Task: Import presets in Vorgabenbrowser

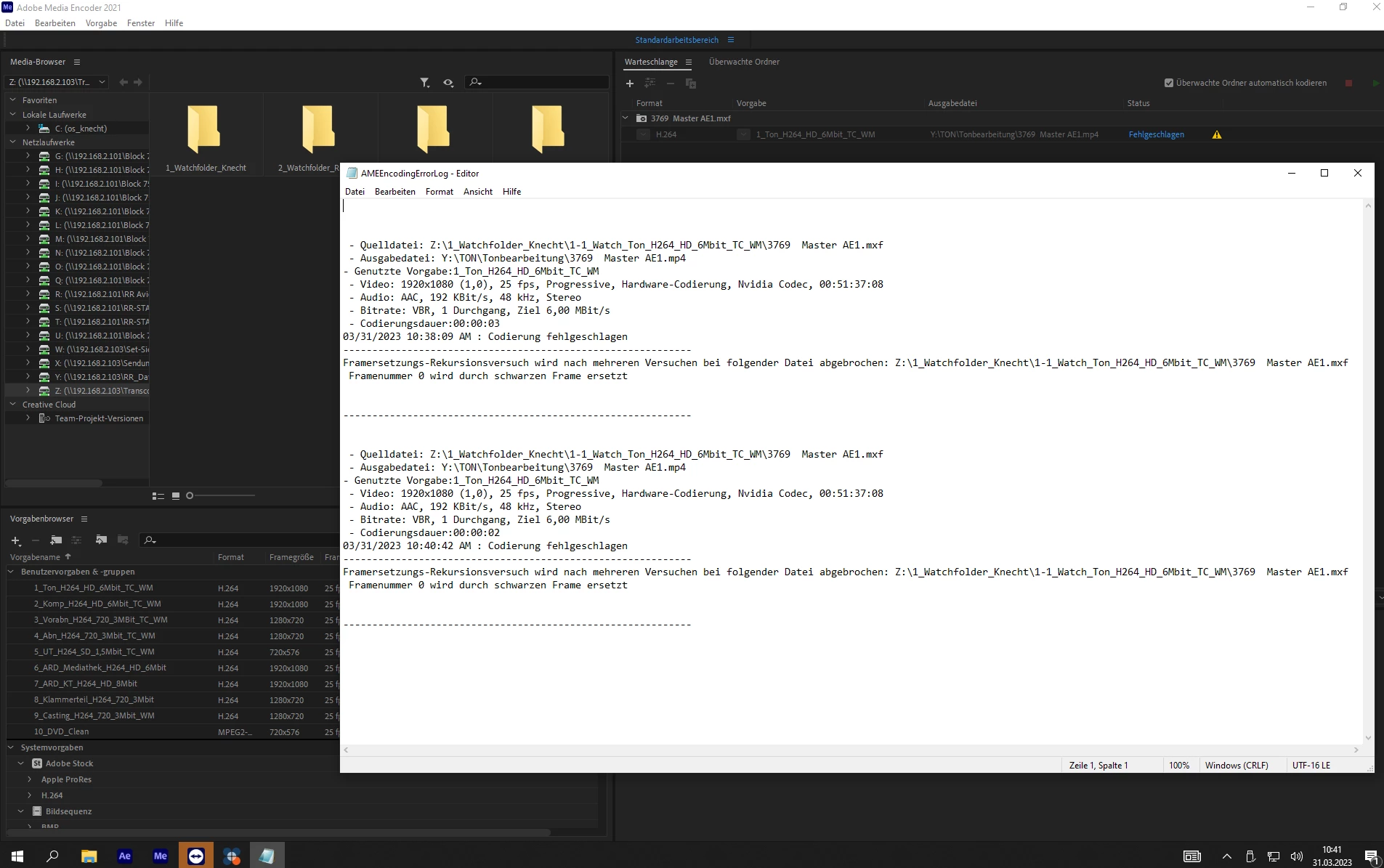Action: (102, 540)
